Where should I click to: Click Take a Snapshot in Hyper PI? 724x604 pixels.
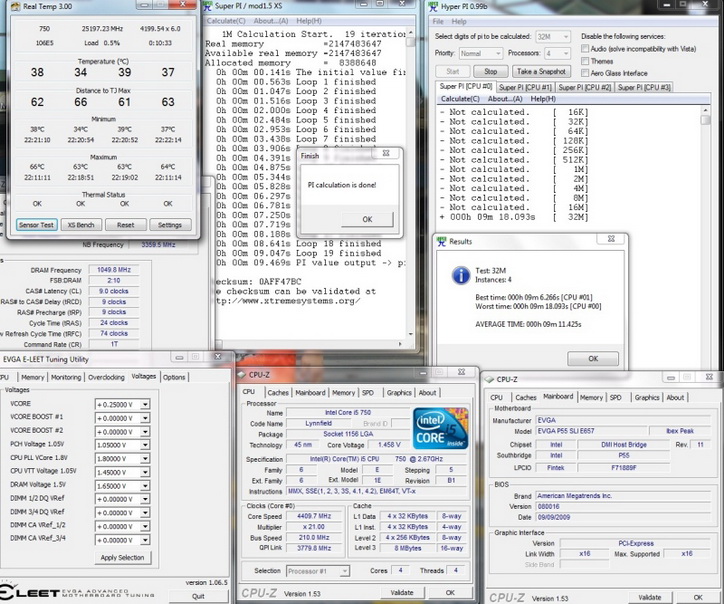pyautogui.click(x=541, y=72)
